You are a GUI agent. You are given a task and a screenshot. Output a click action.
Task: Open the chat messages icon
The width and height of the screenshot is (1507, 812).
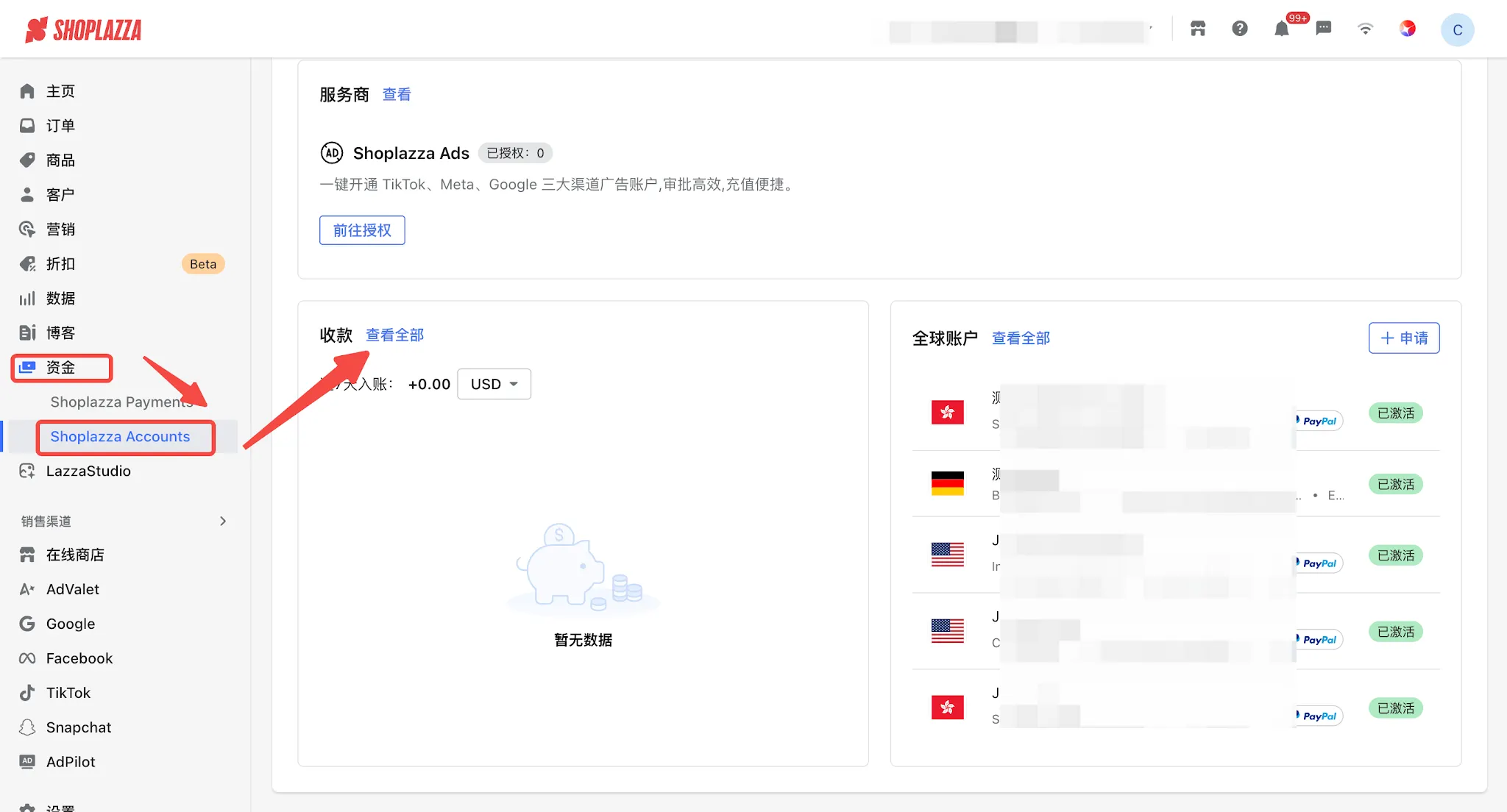coord(1324,29)
